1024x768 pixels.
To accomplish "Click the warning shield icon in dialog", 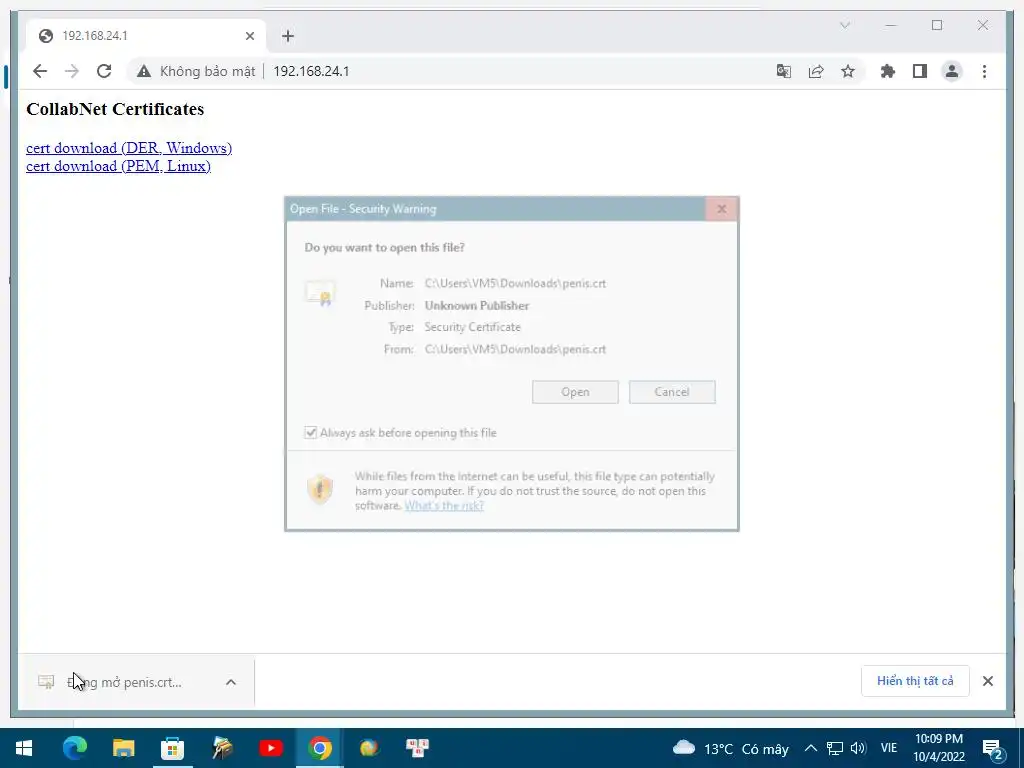I will point(320,489).
